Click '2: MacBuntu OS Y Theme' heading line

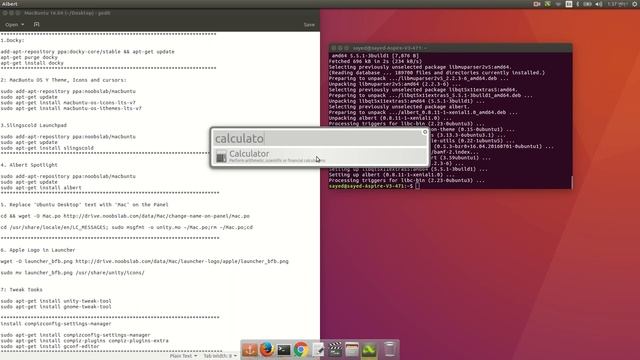click(64, 80)
